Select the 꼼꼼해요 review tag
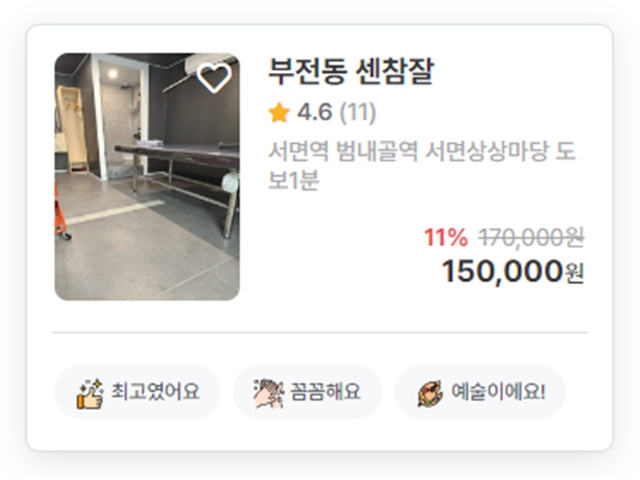Screen dimensions: 640x480 coord(307,392)
